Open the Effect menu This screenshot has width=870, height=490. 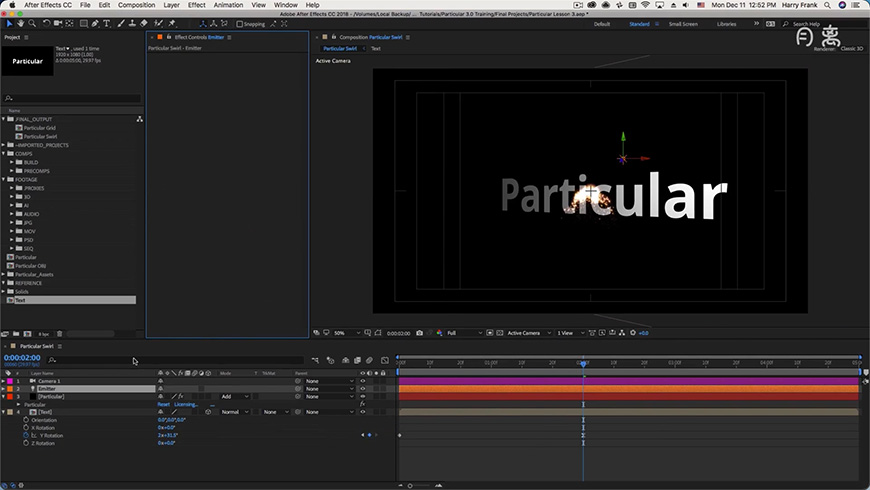tap(196, 5)
